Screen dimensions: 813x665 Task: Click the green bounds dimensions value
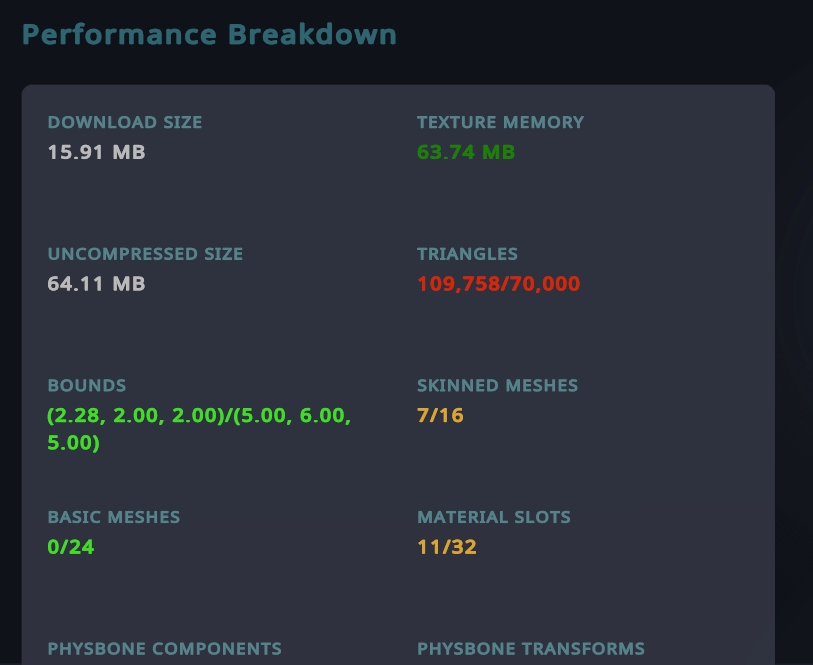click(x=199, y=428)
